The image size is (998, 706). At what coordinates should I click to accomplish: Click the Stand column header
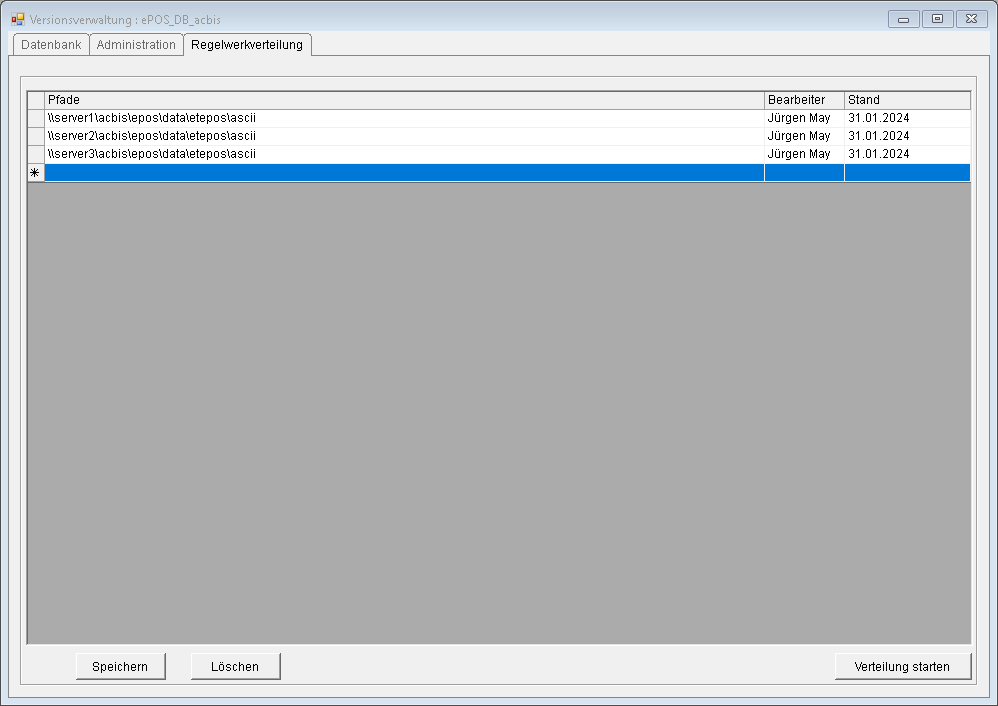[x=906, y=100]
